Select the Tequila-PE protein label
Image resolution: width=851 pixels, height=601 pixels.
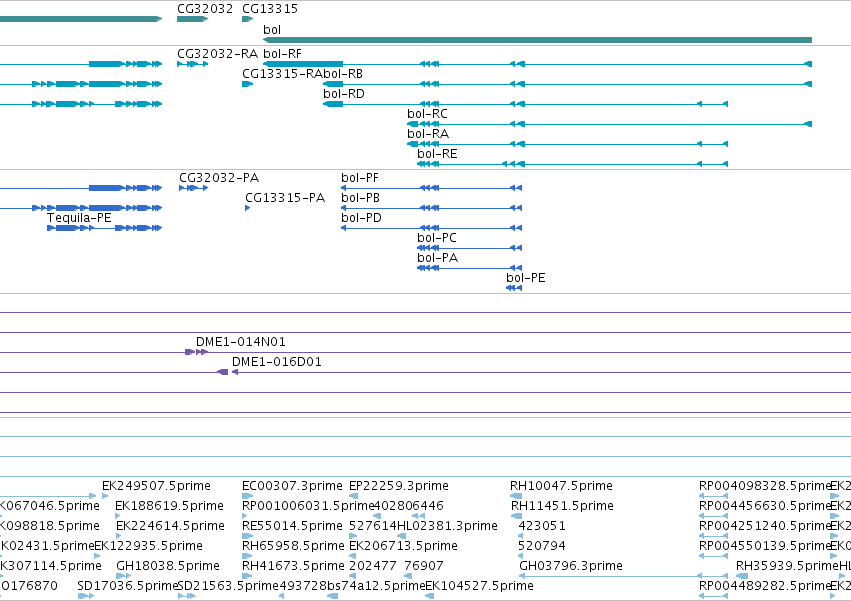point(79,218)
